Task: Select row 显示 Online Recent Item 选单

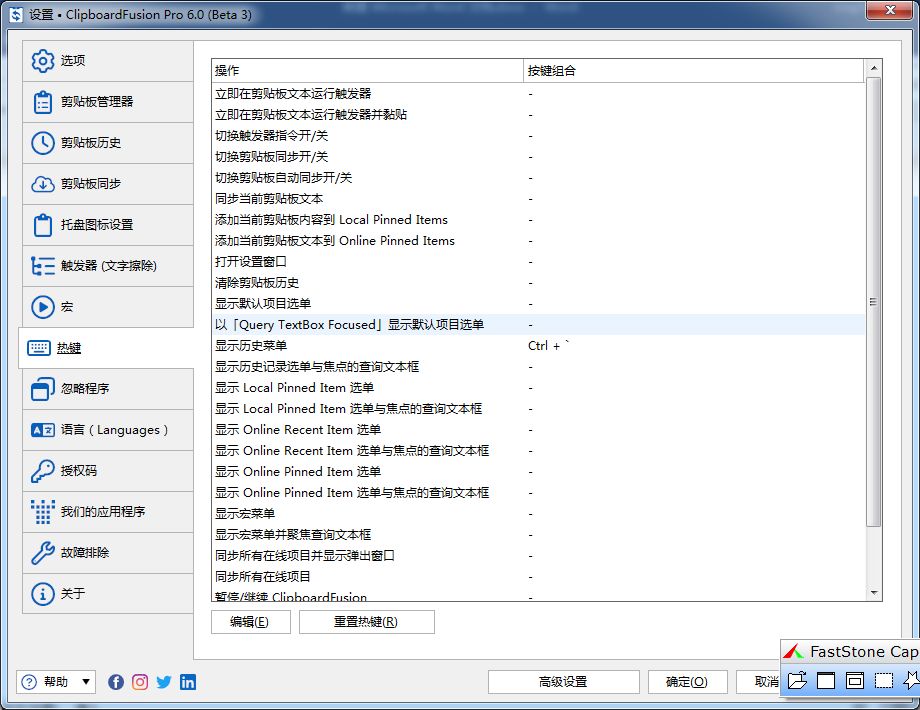Action: click(538, 430)
